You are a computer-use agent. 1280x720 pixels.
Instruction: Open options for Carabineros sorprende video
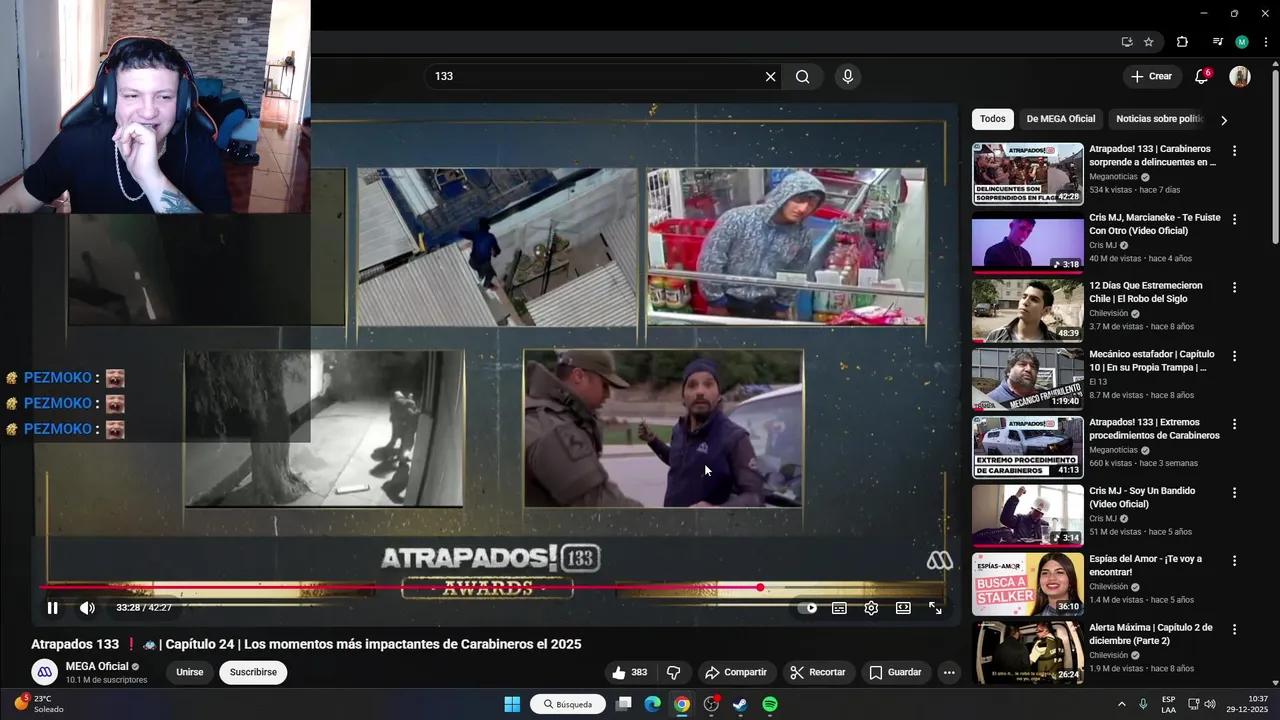click(x=1234, y=151)
